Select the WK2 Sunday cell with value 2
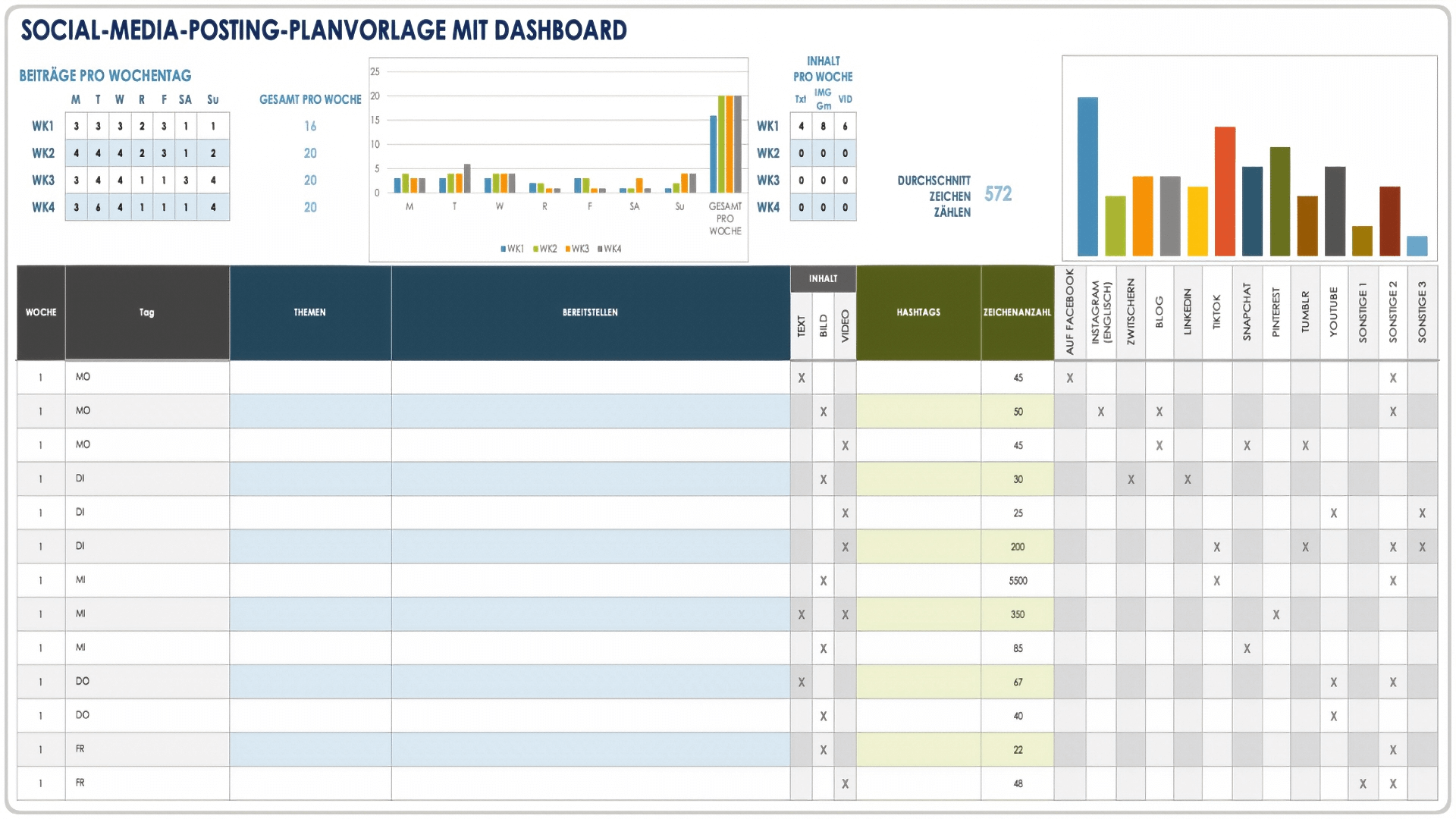 pos(213,153)
